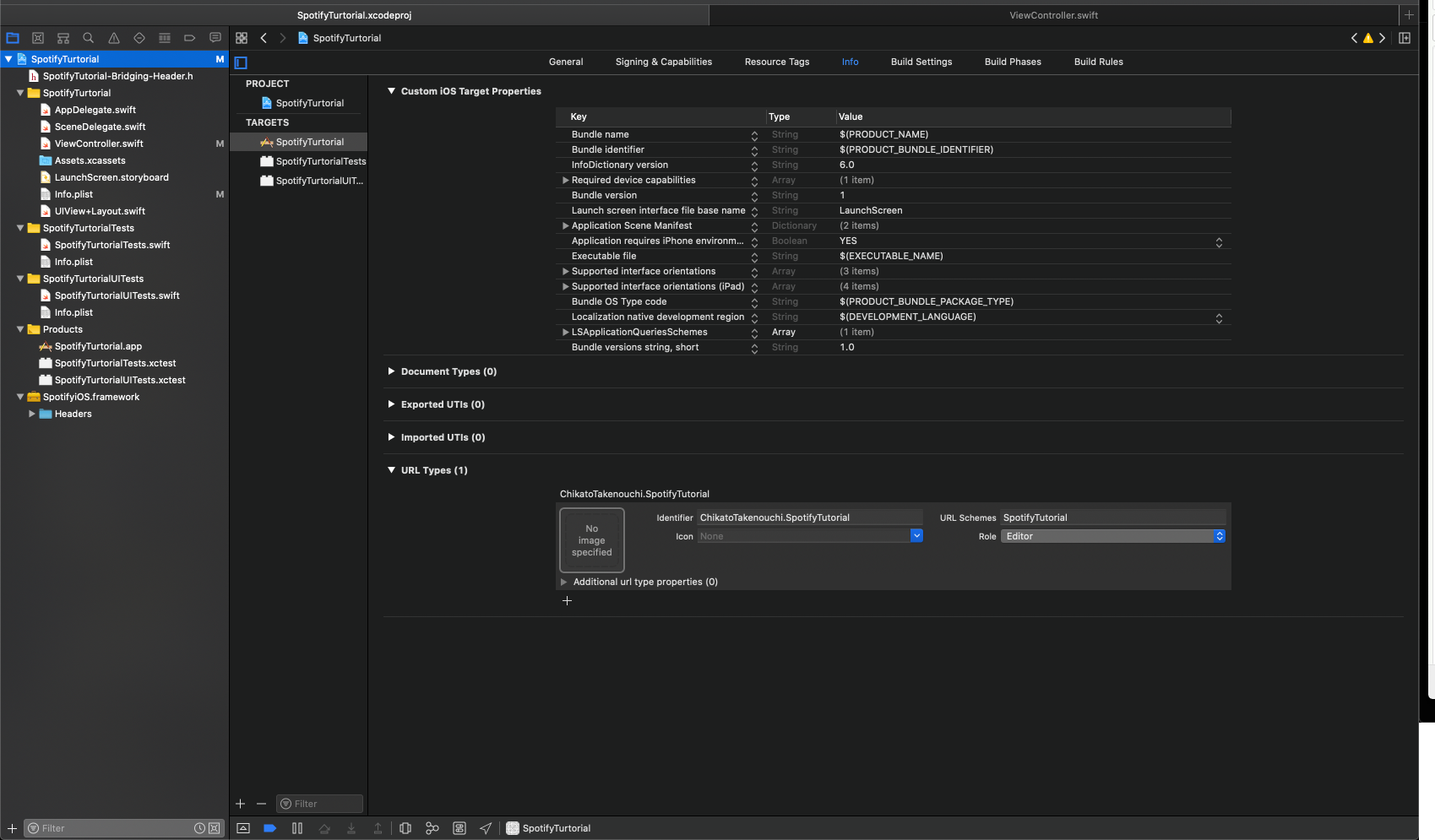
Task: Open the Find navigator magnifier icon
Action: coord(88,38)
